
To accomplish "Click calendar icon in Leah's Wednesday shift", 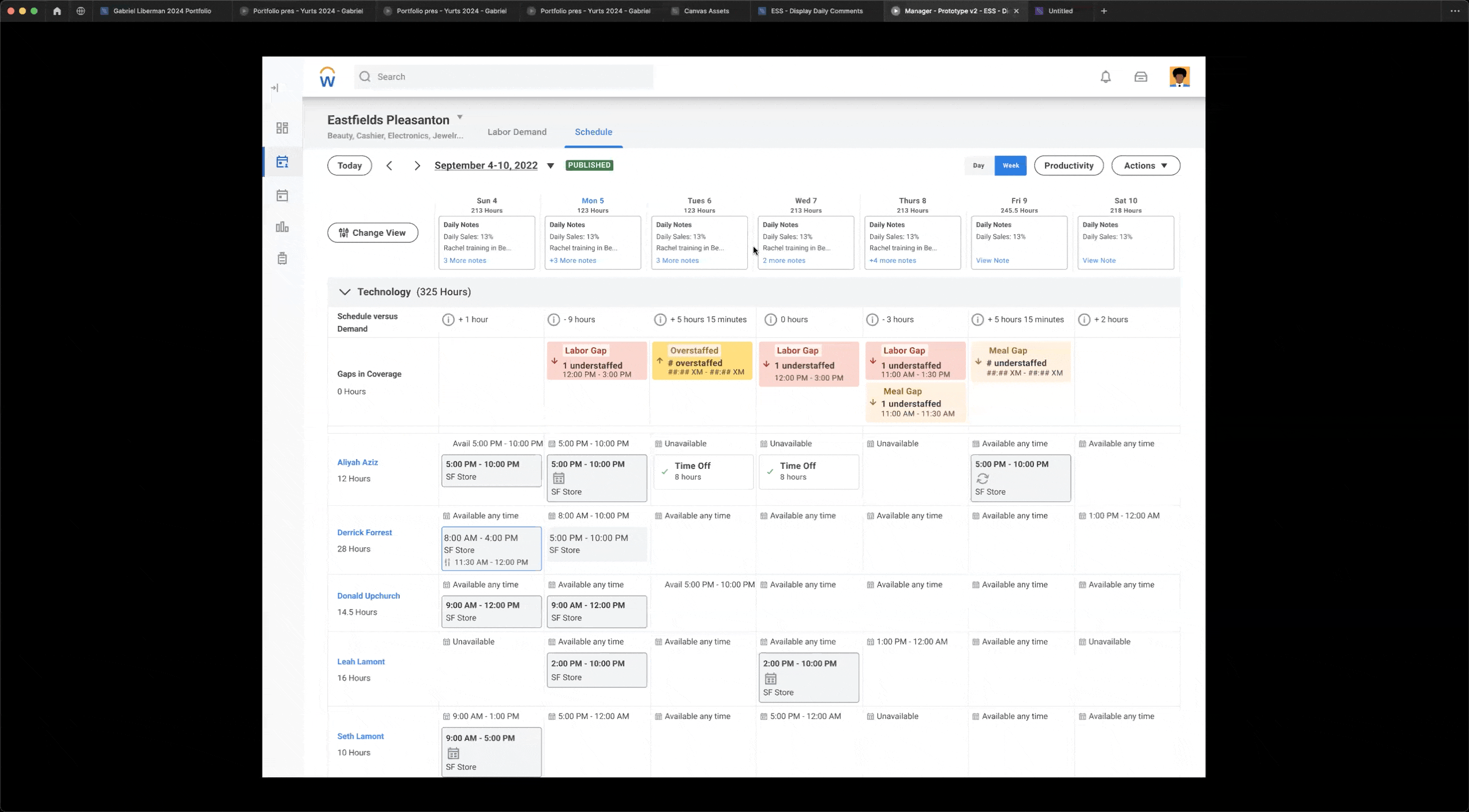I will coord(770,679).
